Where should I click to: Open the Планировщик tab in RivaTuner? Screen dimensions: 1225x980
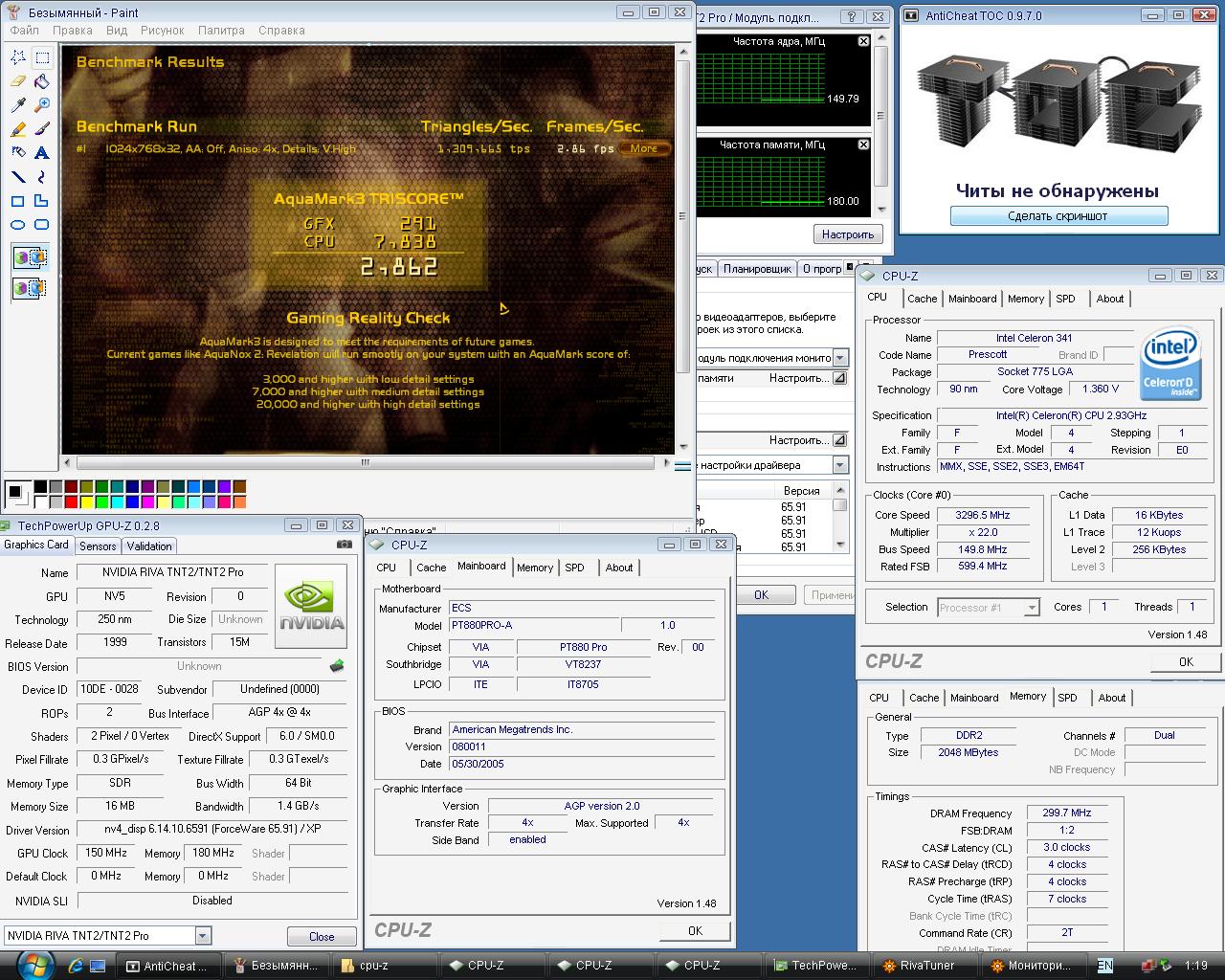[x=757, y=269]
